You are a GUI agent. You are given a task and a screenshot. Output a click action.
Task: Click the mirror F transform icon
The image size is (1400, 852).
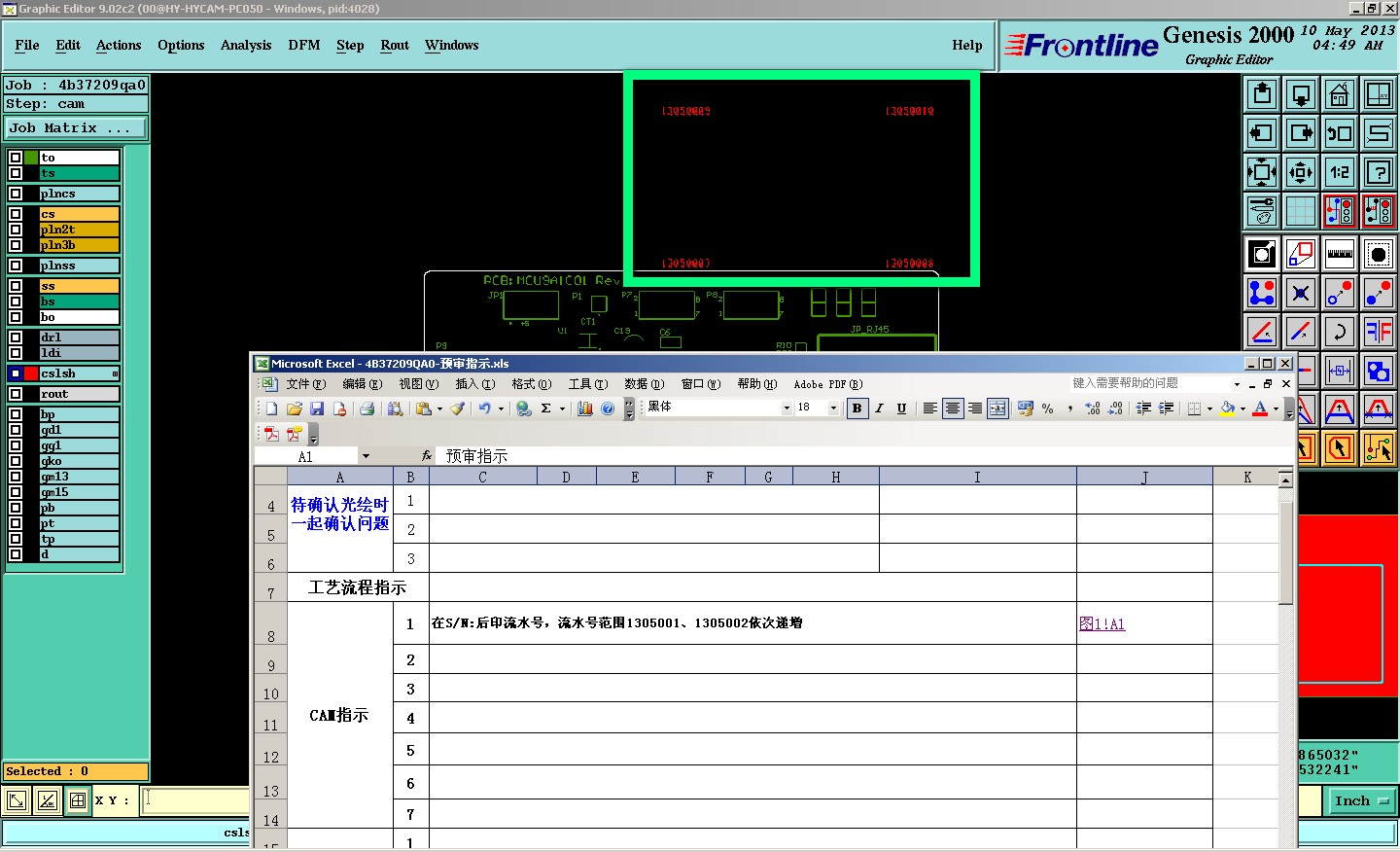tap(1379, 332)
